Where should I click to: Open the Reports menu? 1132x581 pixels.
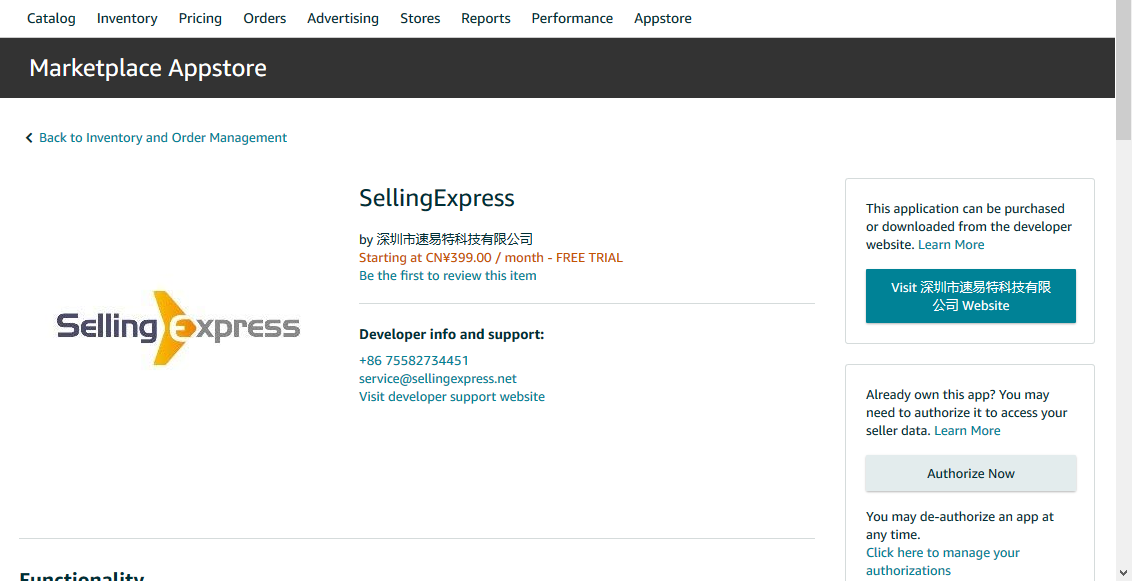coord(486,18)
